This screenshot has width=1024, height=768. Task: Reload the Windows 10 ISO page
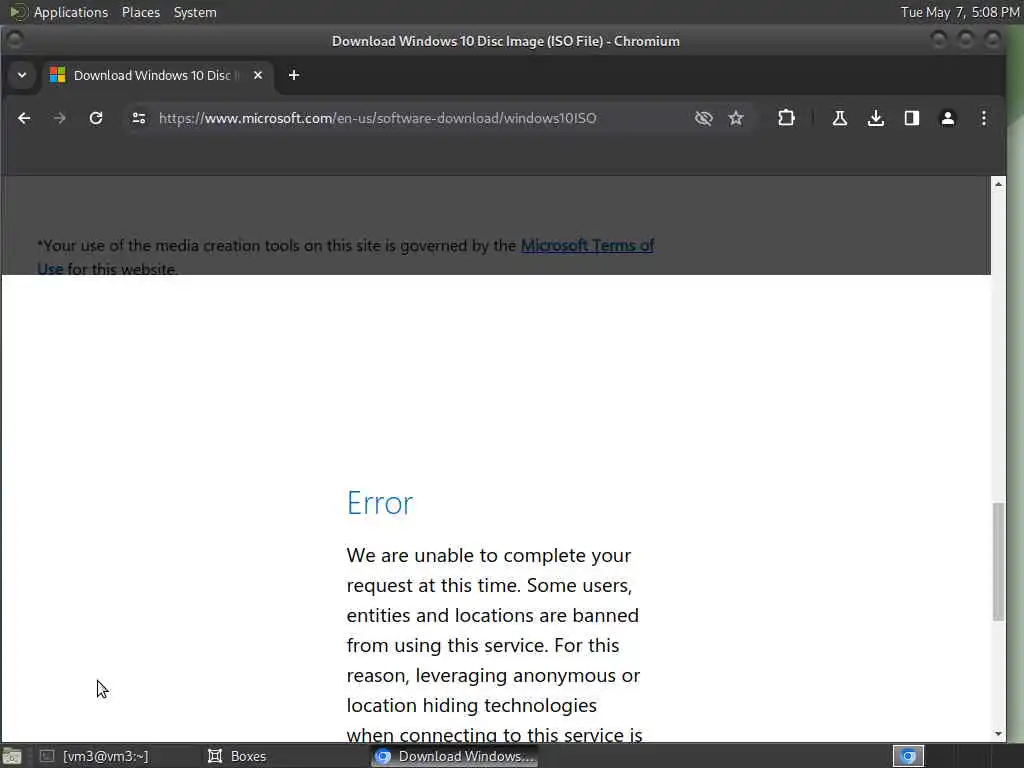[96, 118]
